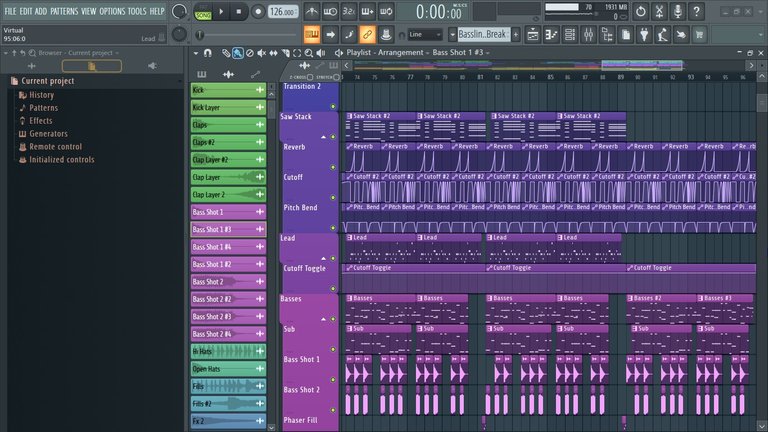The height and width of the screenshot is (432, 768).
Task: Click the audio editor scissors icon
Action: [659, 11]
